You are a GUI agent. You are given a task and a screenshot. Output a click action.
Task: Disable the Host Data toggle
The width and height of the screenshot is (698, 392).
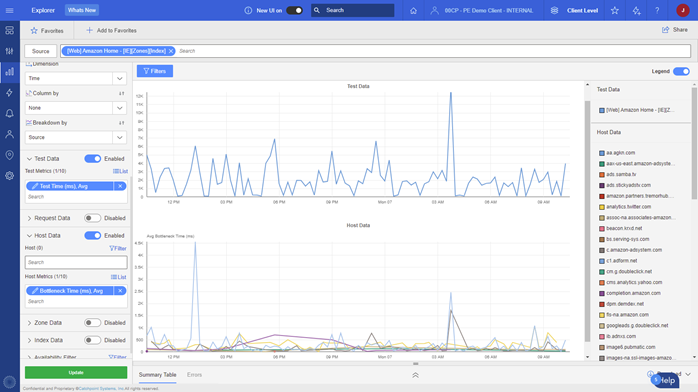tap(93, 235)
